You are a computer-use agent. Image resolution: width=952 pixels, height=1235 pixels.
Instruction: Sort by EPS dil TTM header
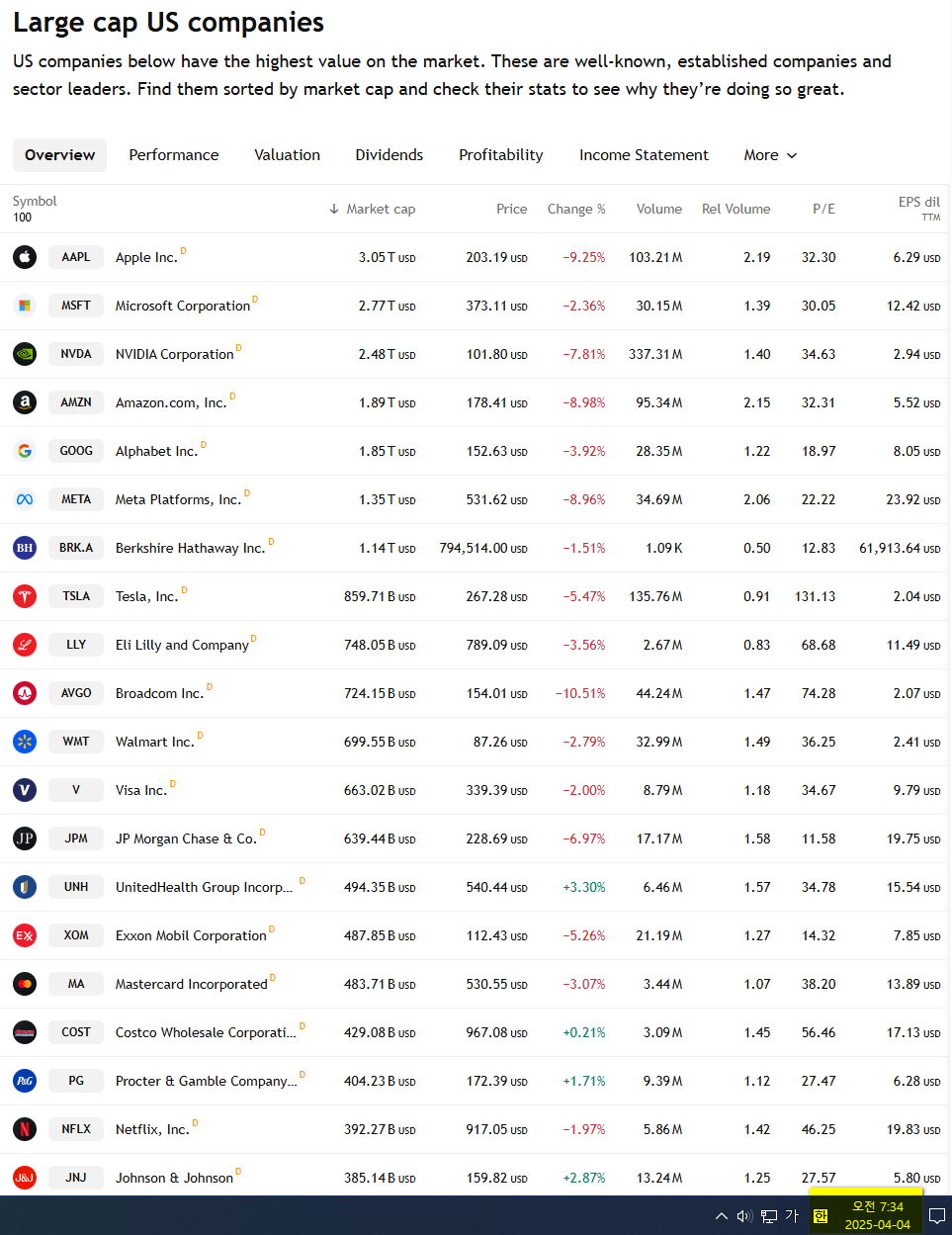[x=919, y=208]
